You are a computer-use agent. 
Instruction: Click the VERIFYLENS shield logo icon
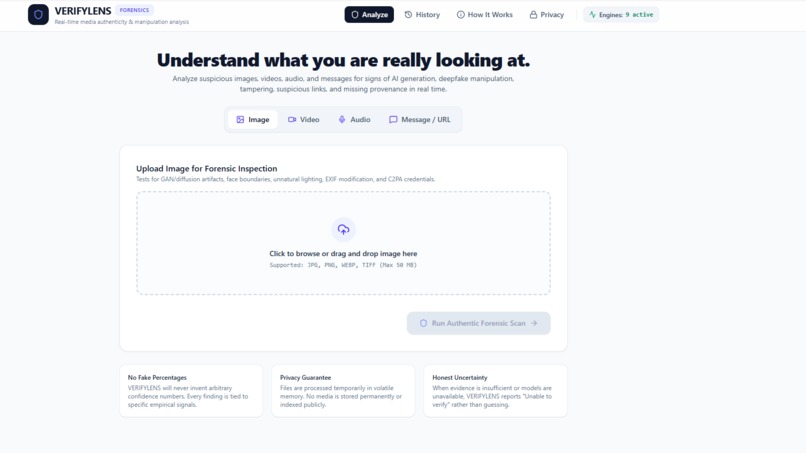[38, 14]
